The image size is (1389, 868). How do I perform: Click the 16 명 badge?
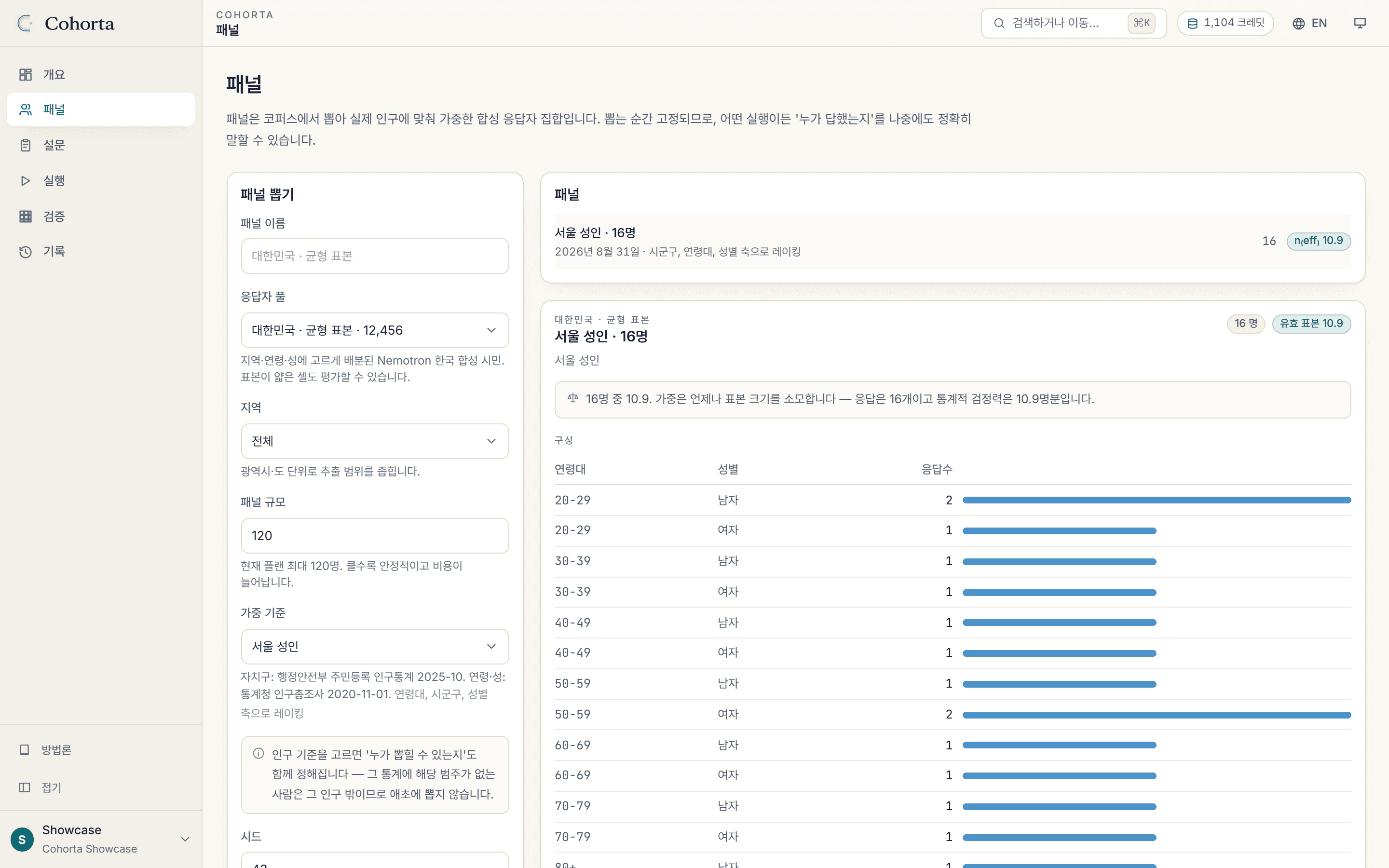point(1245,324)
